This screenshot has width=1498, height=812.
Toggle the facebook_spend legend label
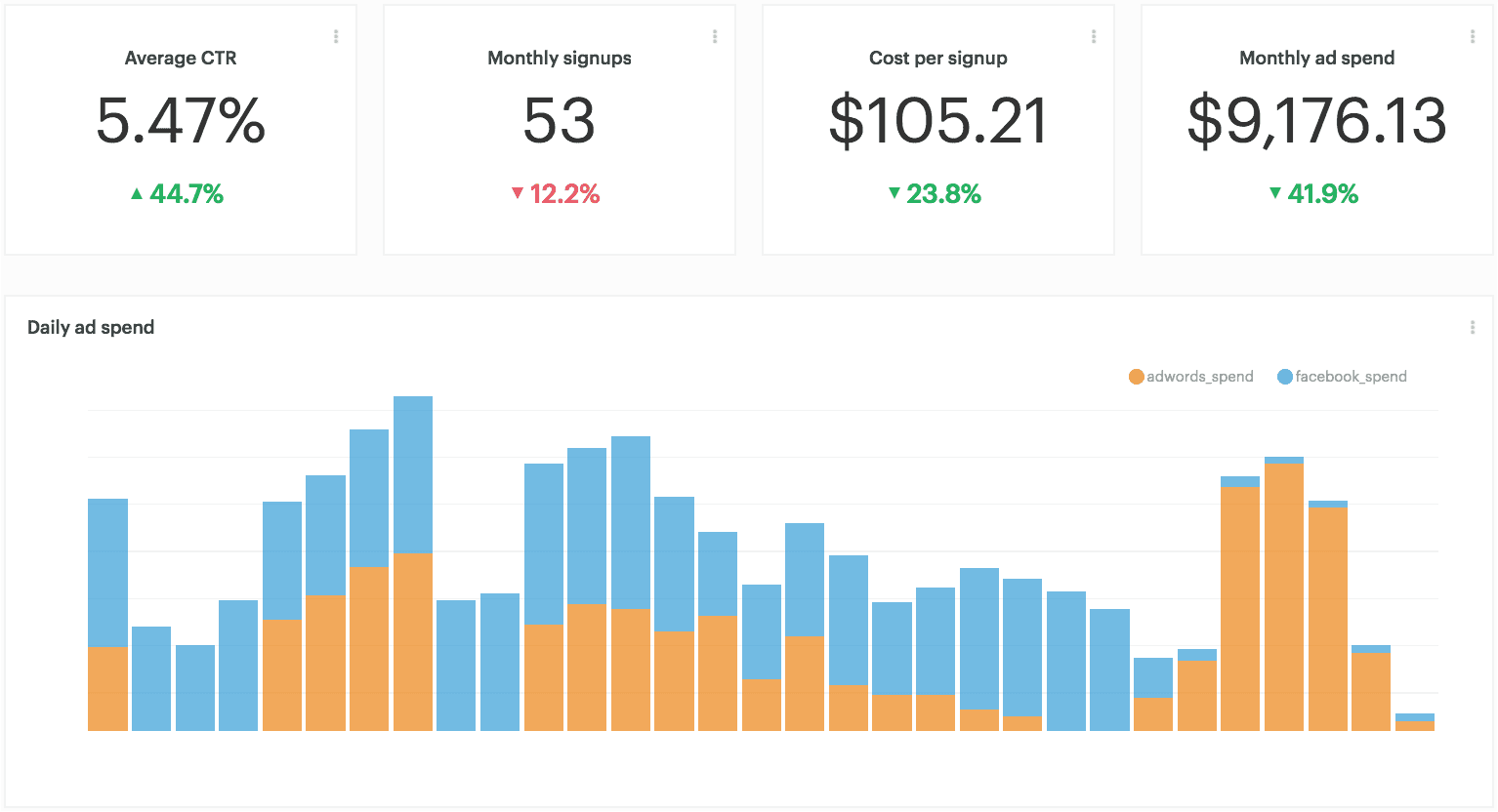1351,377
